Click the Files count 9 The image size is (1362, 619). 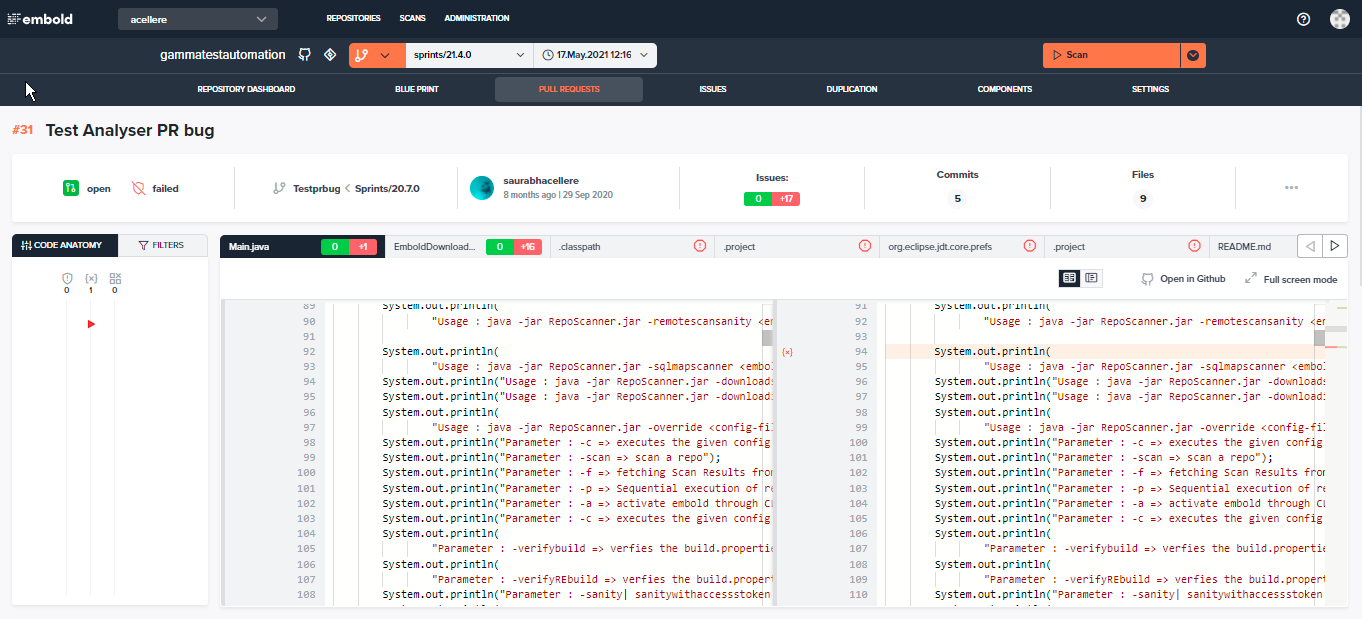(1143, 199)
